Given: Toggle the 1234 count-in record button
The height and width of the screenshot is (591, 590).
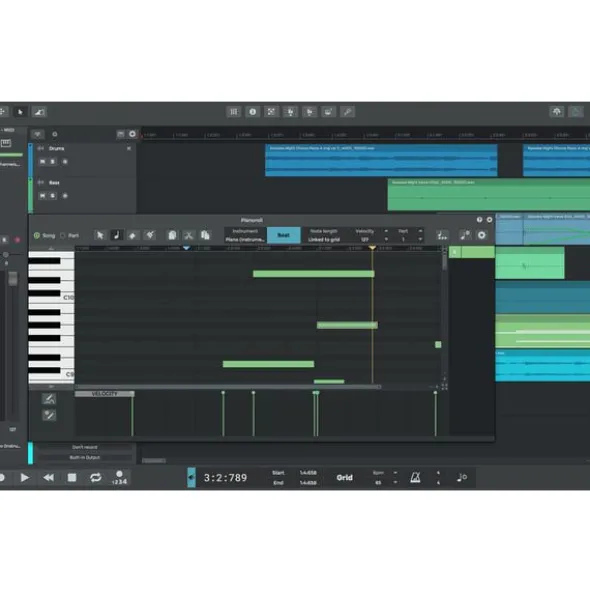Looking at the screenshot, I should coord(120,478).
